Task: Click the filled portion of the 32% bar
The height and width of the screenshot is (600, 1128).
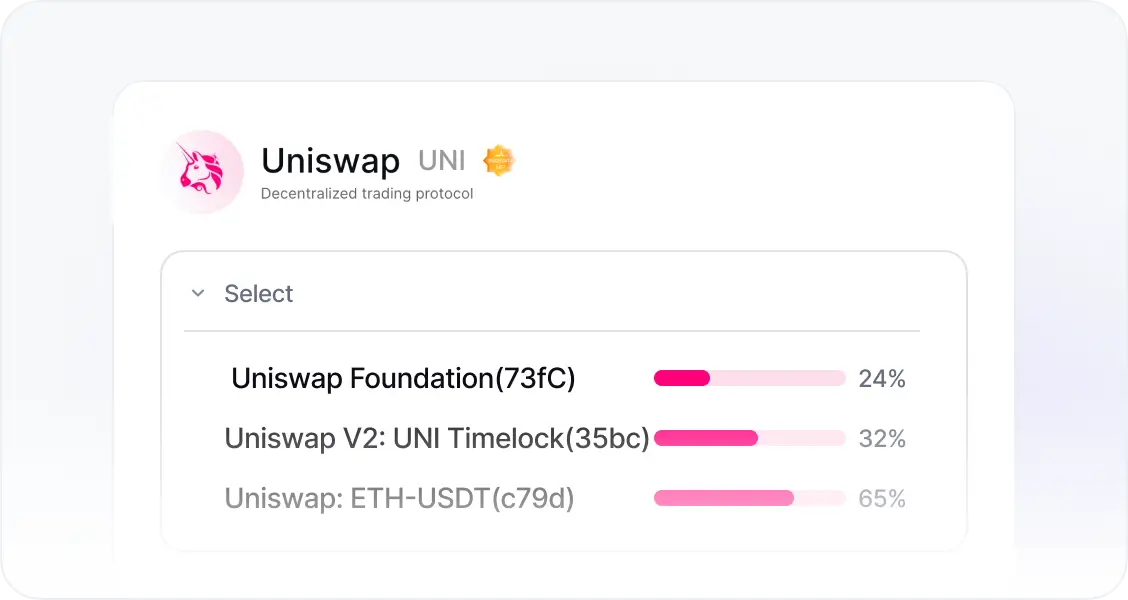Action: coord(705,438)
